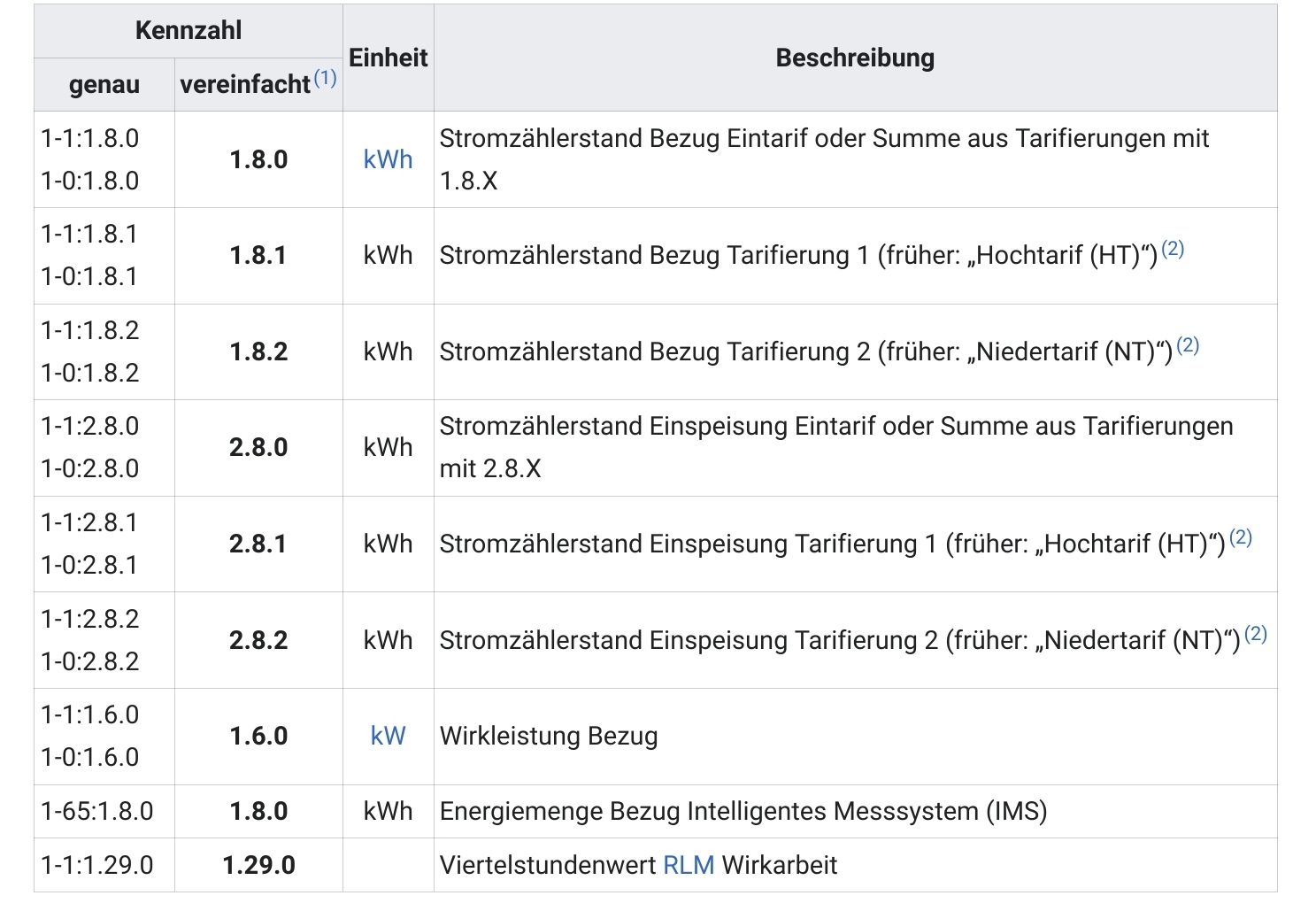Click the Wirkleistung Bezug description
The width and height of the screenshot is (1316, 911).
pos(549,736)
